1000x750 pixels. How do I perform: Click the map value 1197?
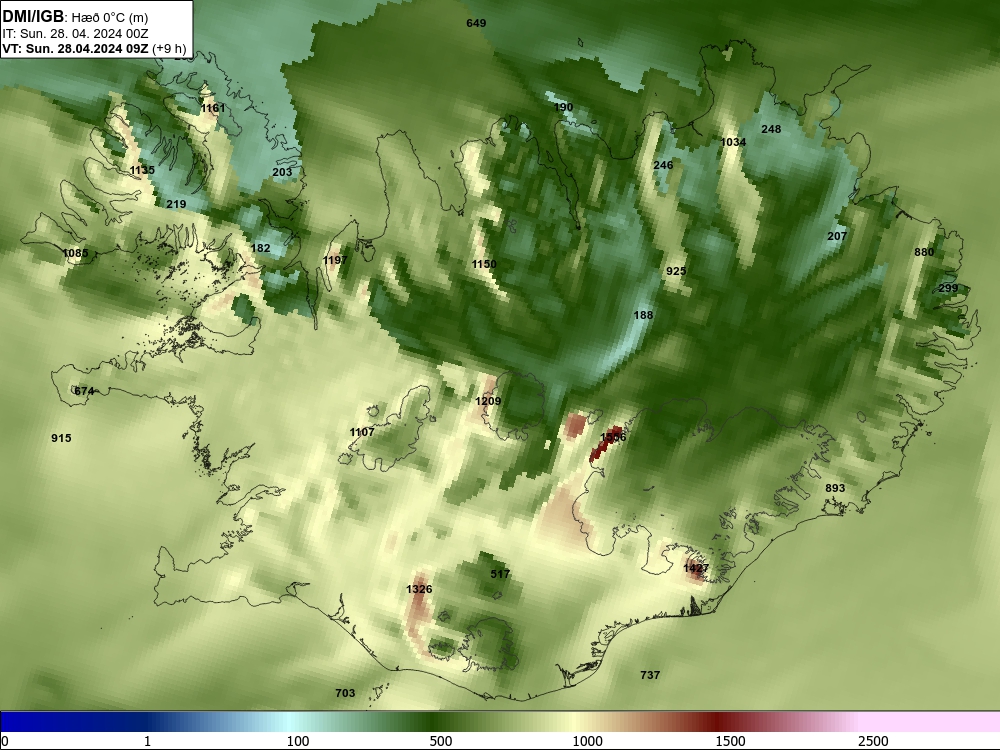tap(335, 260)
